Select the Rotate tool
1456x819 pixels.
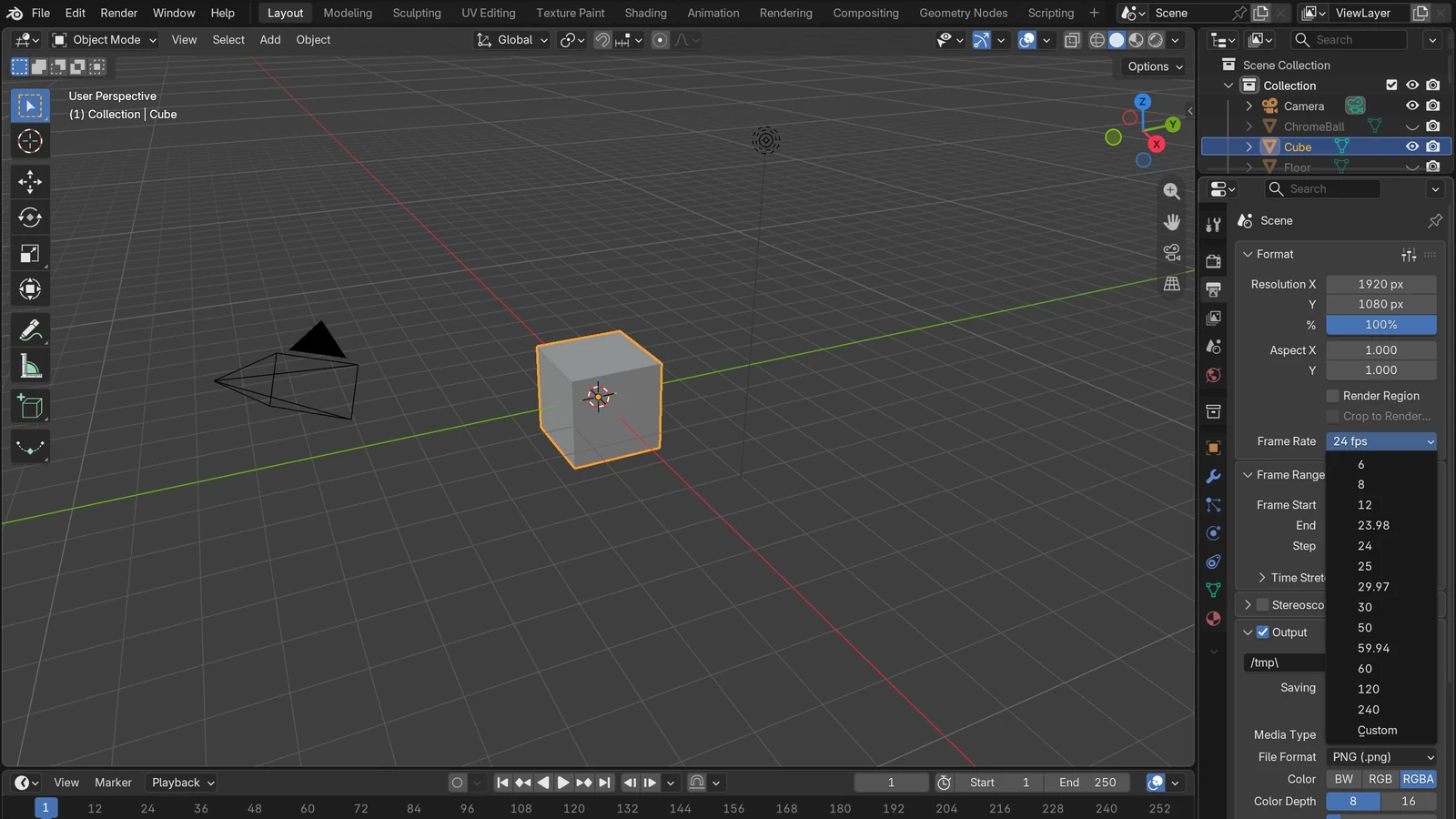[30, 217]
